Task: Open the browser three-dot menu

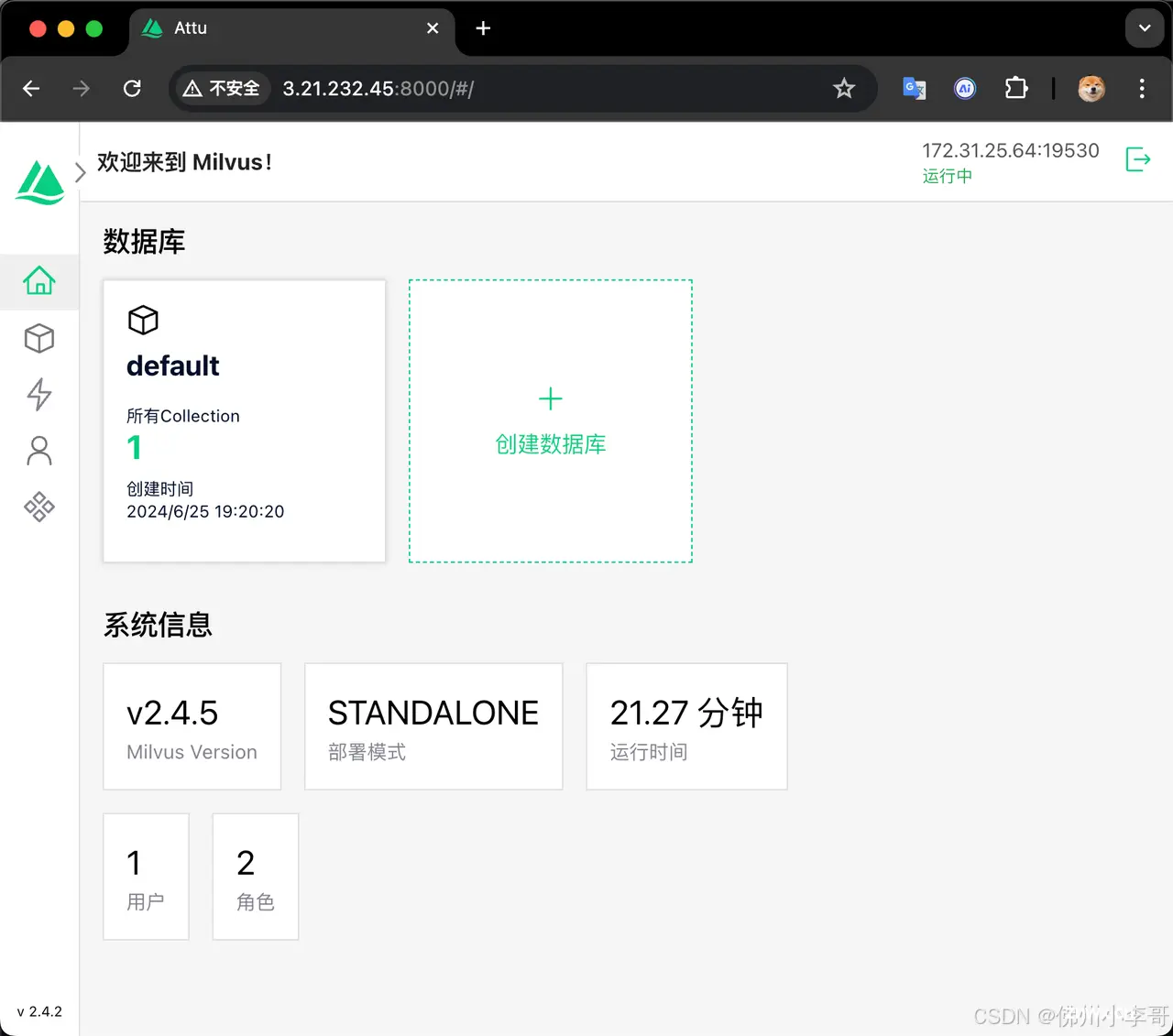Action: [x=1142, y=88]
